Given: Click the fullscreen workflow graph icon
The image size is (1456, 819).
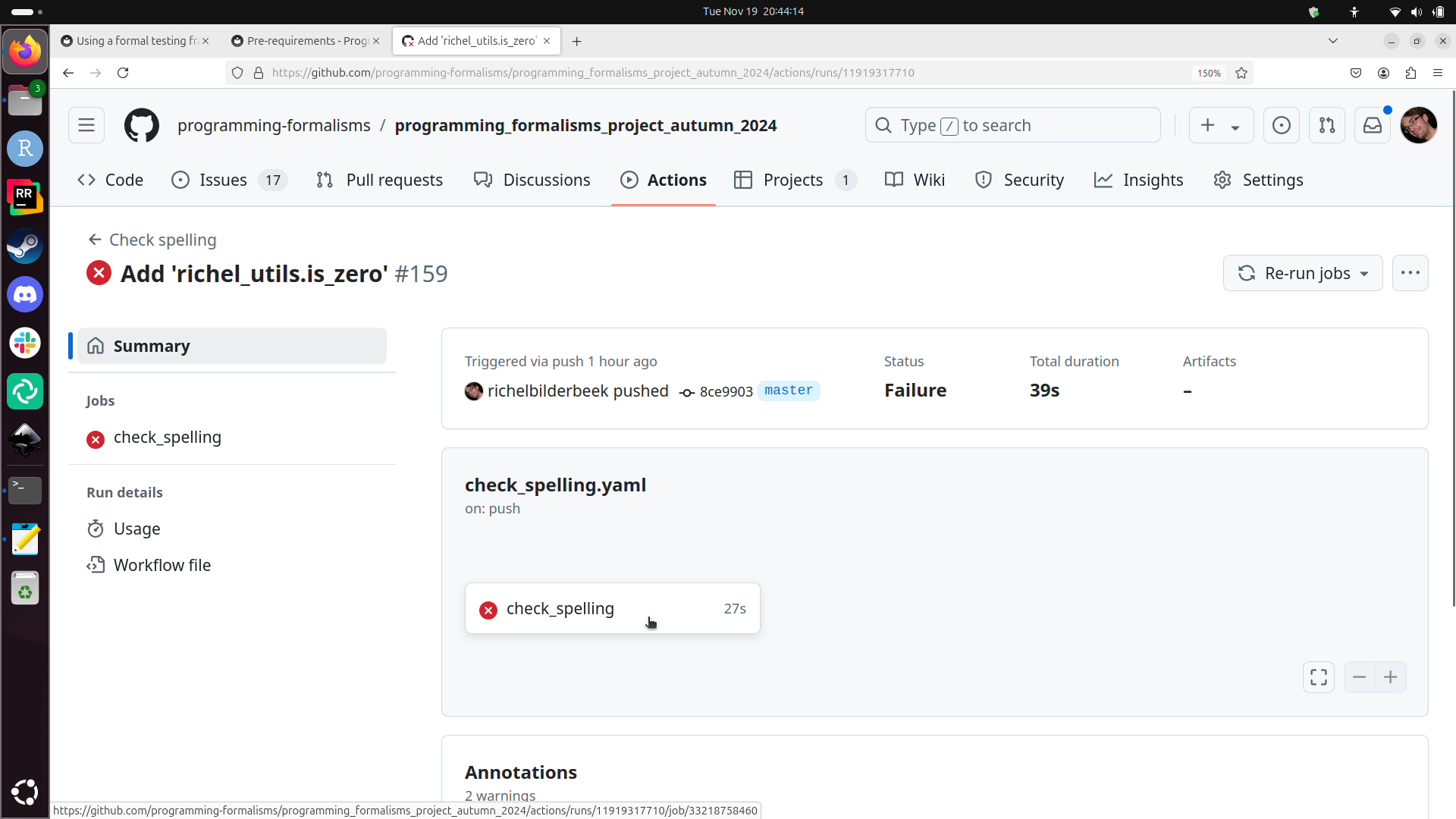Looking at the screenshot, I should point(1319,677).
